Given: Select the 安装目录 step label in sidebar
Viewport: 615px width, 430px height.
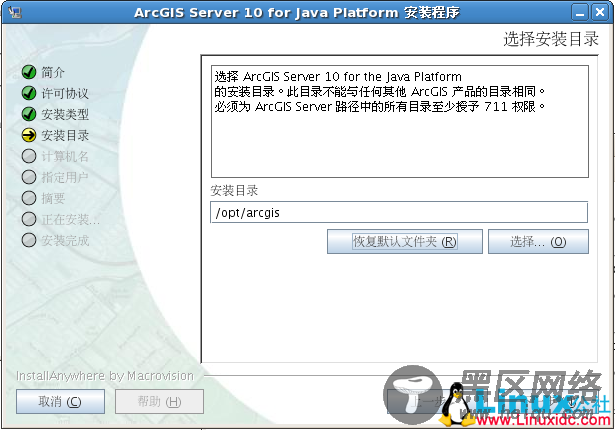Looking at the screenshot, I should point(65,136).
